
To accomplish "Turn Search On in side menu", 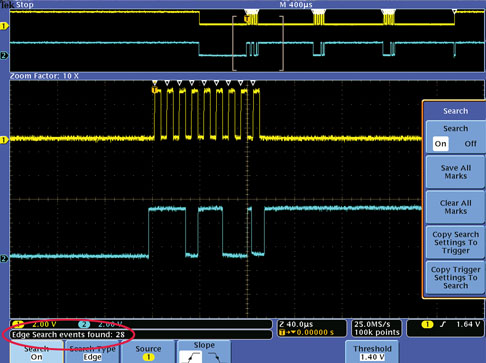I will 440,144.
